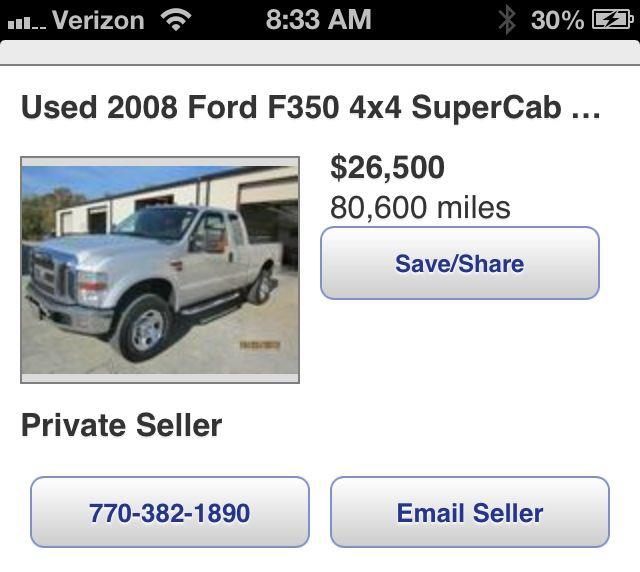This screenshot has width=640, height=572.
Task: Tap the 8:33 AM clock
Action: [x=319, y=19]
